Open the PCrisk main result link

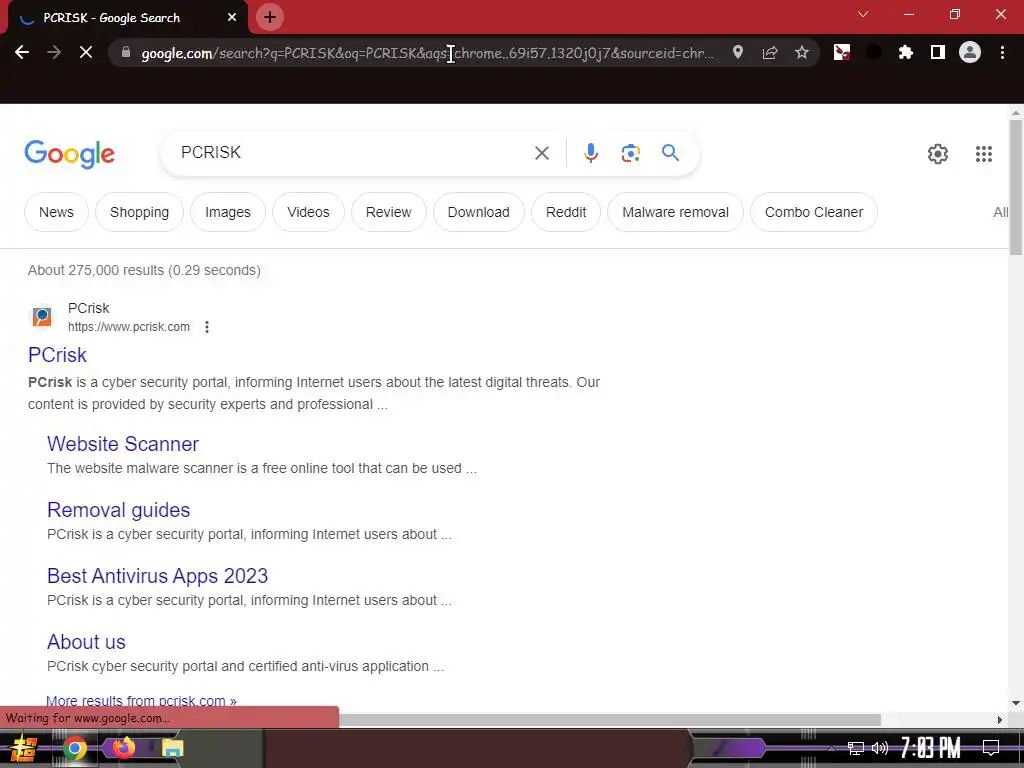[57, 355]
